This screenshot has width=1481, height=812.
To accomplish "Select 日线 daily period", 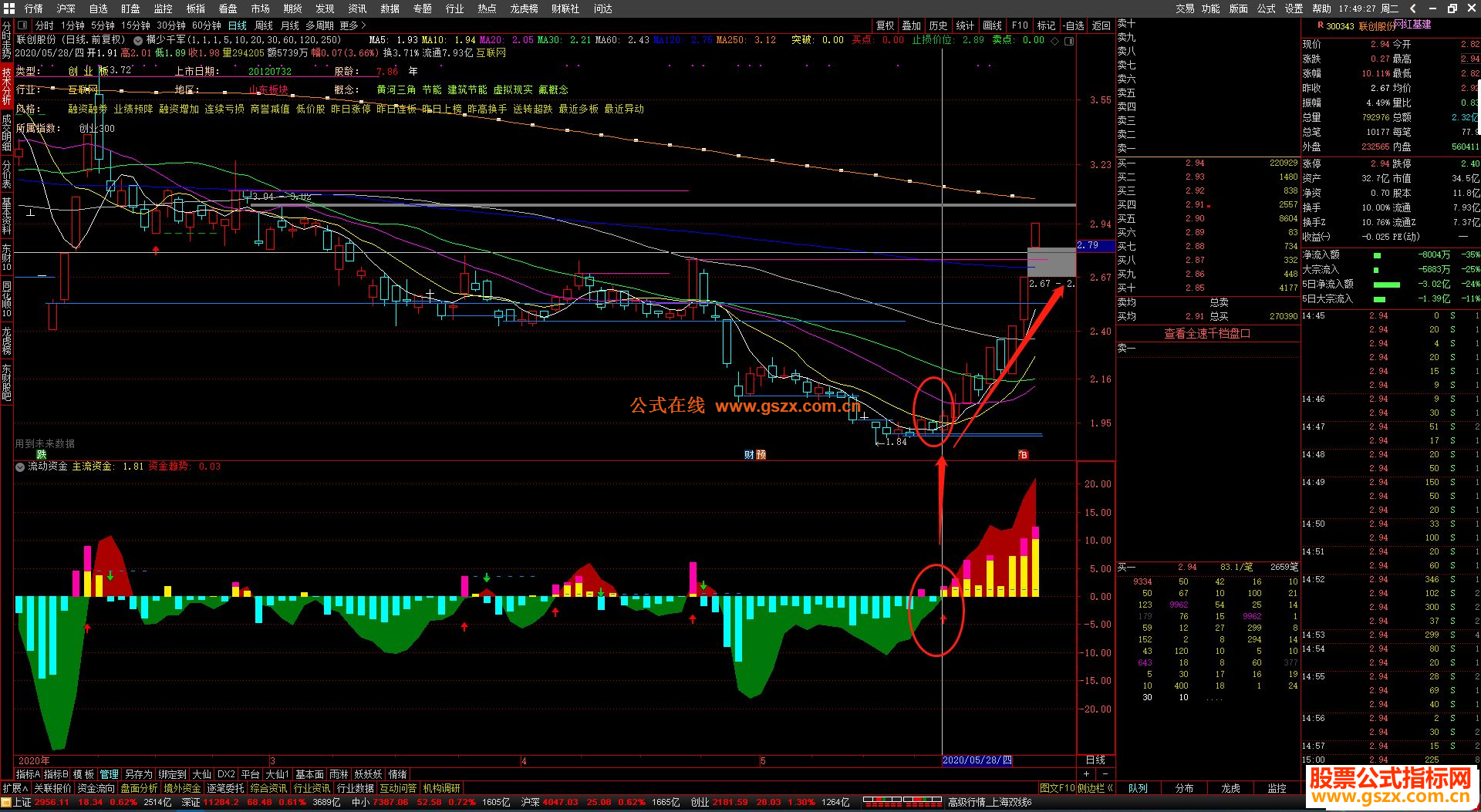I will click(x=238, y=25).
